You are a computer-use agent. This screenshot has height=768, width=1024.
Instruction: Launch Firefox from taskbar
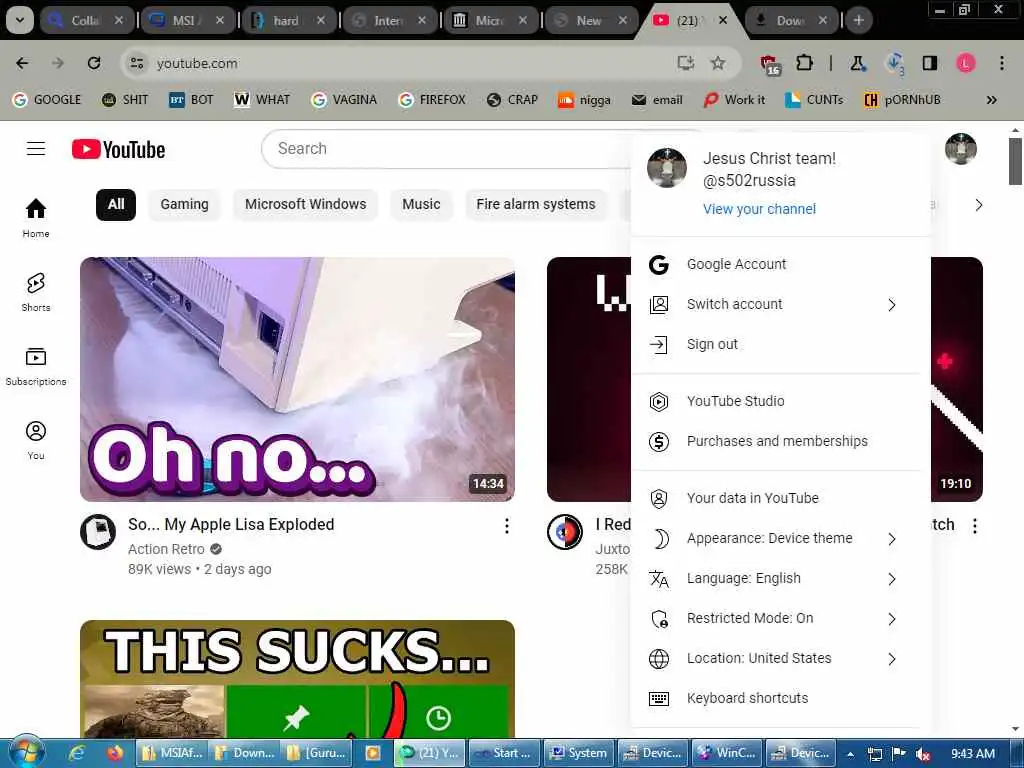115,753
